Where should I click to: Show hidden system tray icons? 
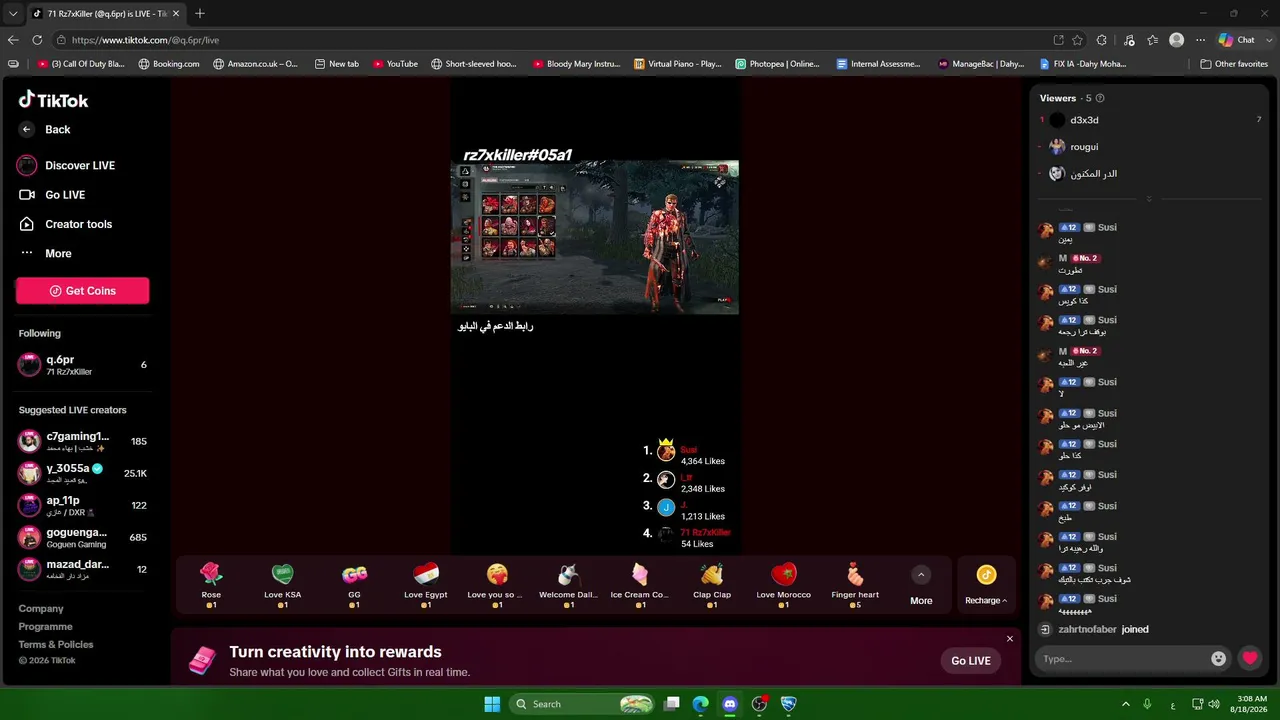pyautogui.click(x=1125, y=704)
